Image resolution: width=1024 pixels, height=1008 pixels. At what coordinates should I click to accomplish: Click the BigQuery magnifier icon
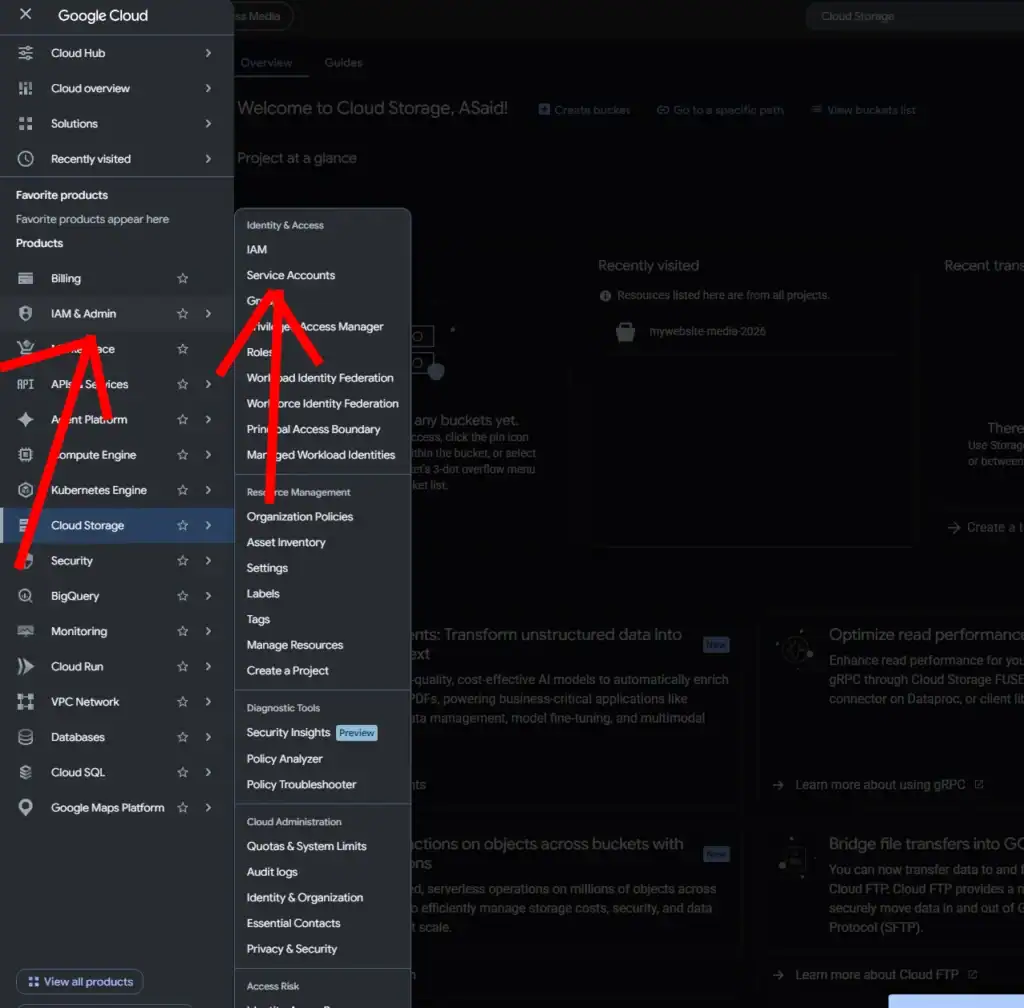(25, 595)
